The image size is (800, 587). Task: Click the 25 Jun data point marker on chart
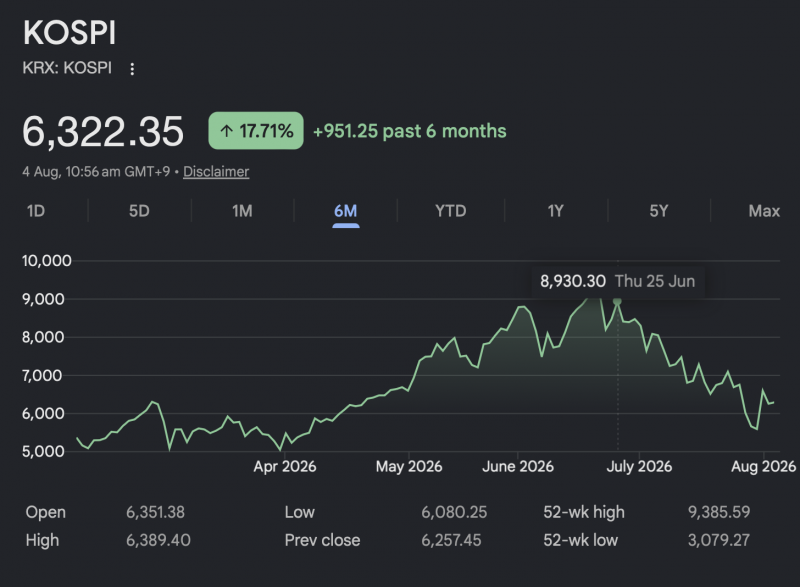pos(617,301)
